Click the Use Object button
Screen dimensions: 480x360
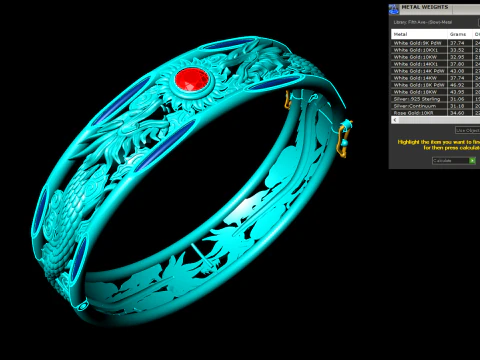coord(468,130)
